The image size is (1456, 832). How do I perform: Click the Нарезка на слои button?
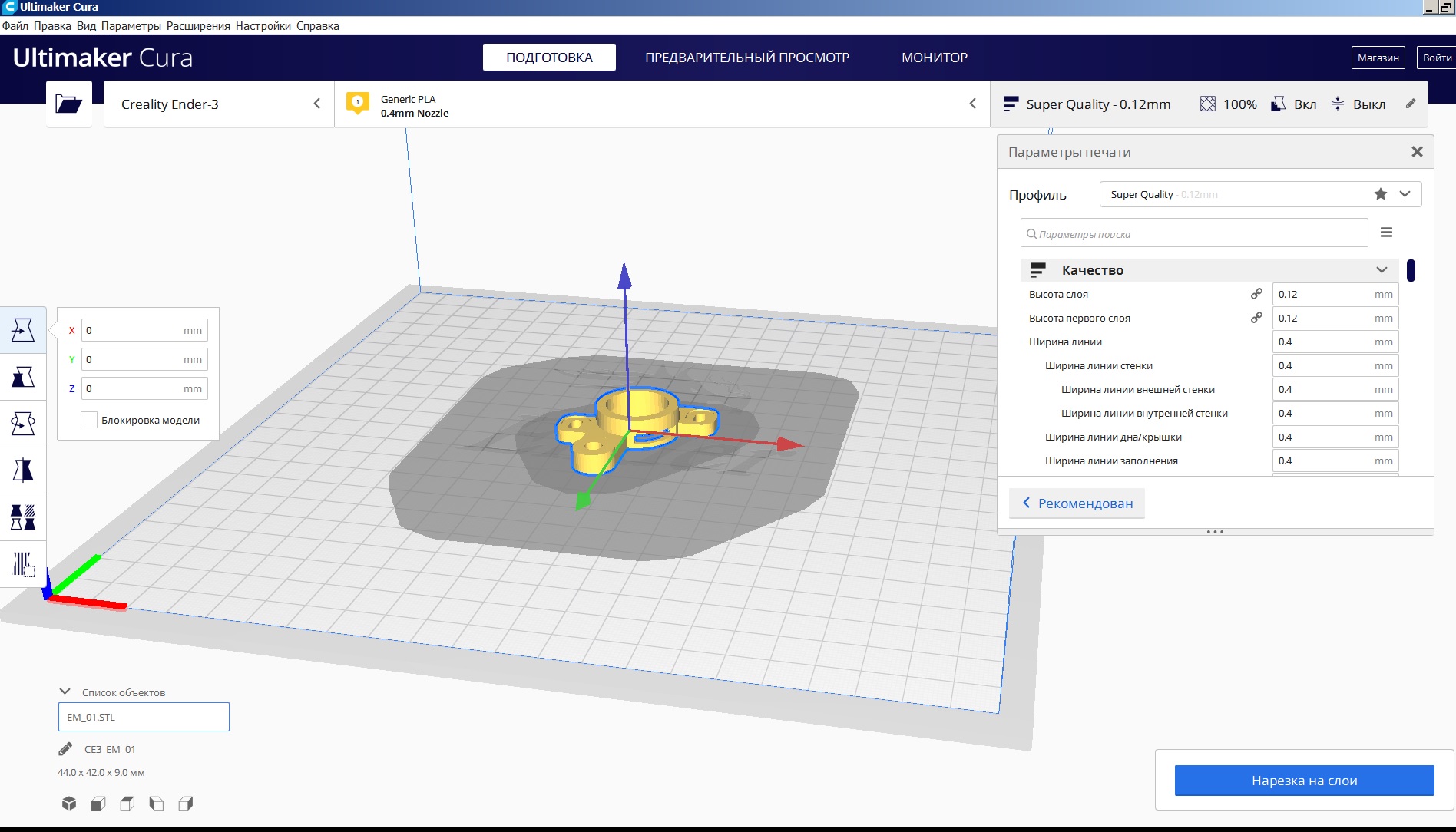tap(1304, 781)
